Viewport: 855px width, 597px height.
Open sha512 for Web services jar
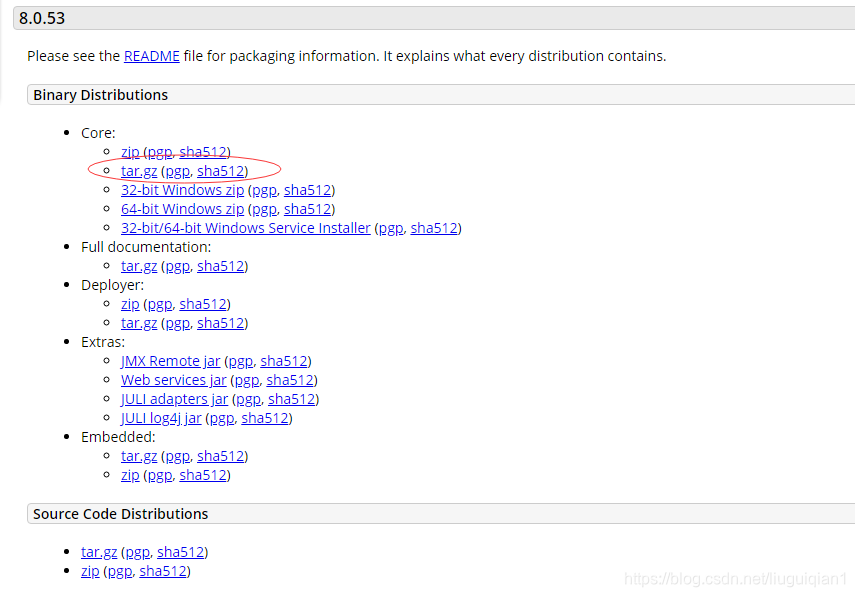coord(290,380)
